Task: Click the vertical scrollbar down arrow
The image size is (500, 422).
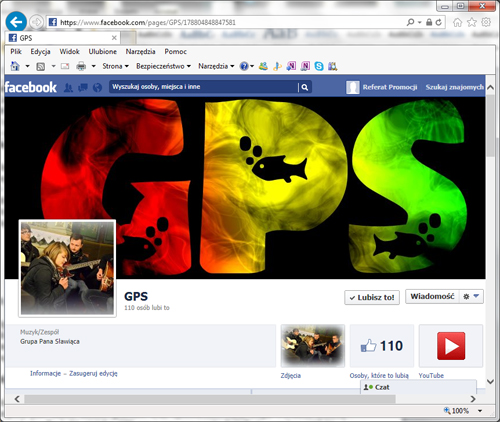Action: 490,382
